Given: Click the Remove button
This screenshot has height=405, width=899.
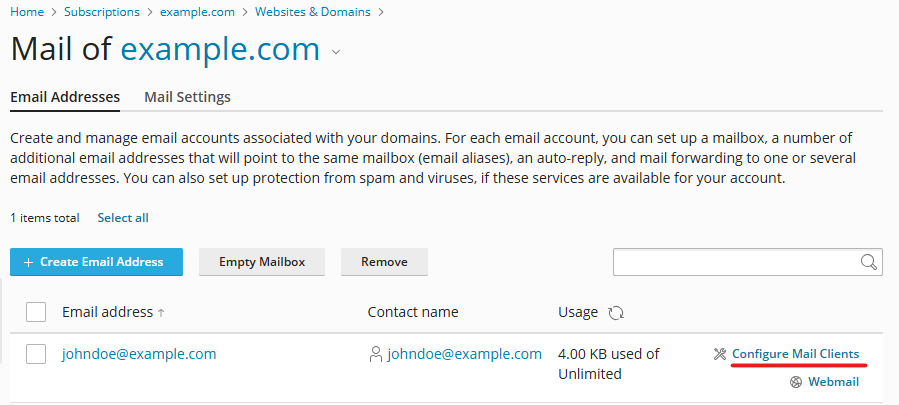Looking at the screenshot, I should pyautogui.click(x=384, y=262).
